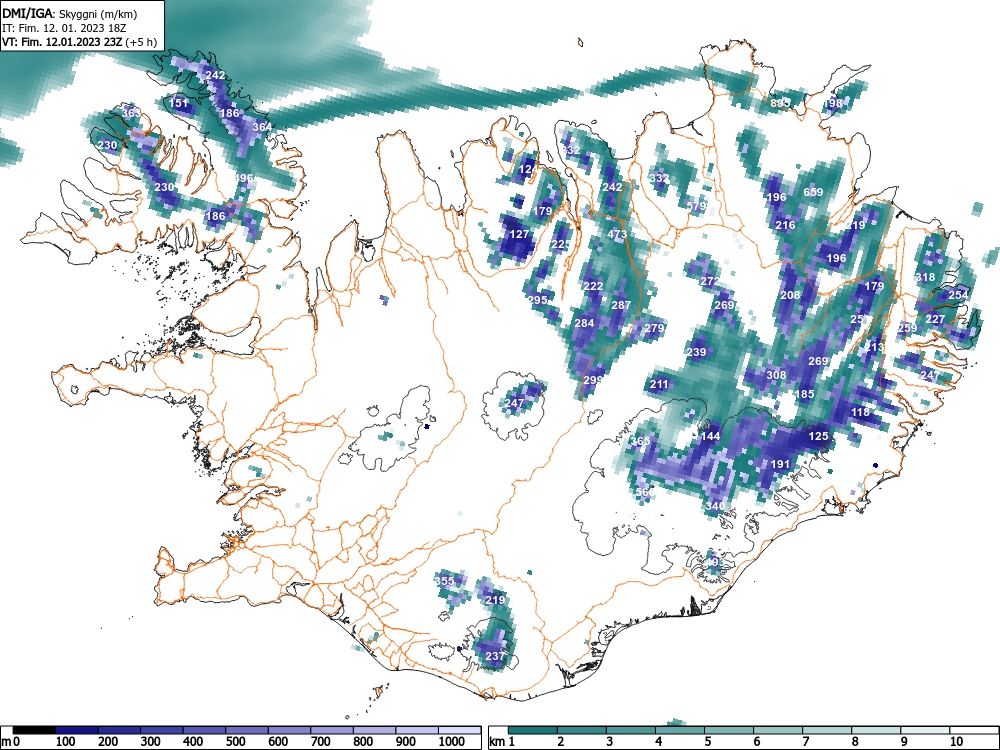
Task: Click the visibility value '191' on the map
Action: [781, 464]
